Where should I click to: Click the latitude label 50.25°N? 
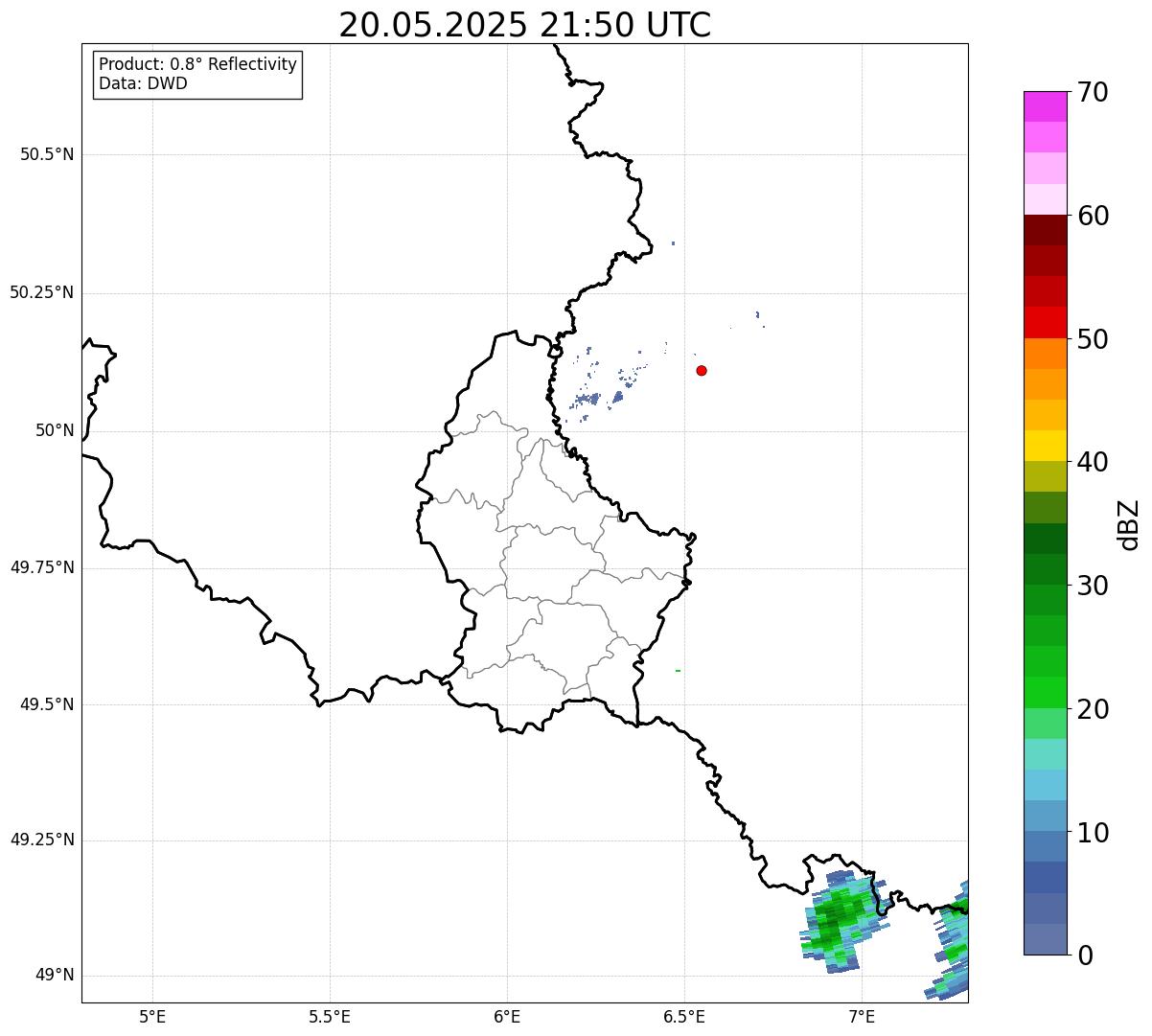coord(42,292)
